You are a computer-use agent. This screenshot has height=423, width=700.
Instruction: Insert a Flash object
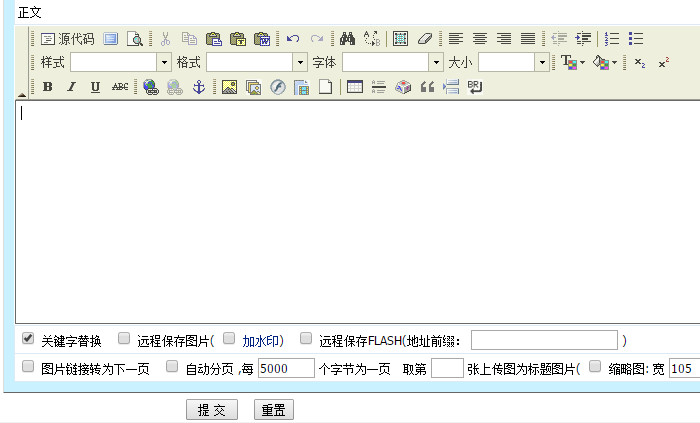(x=278, y=87)
